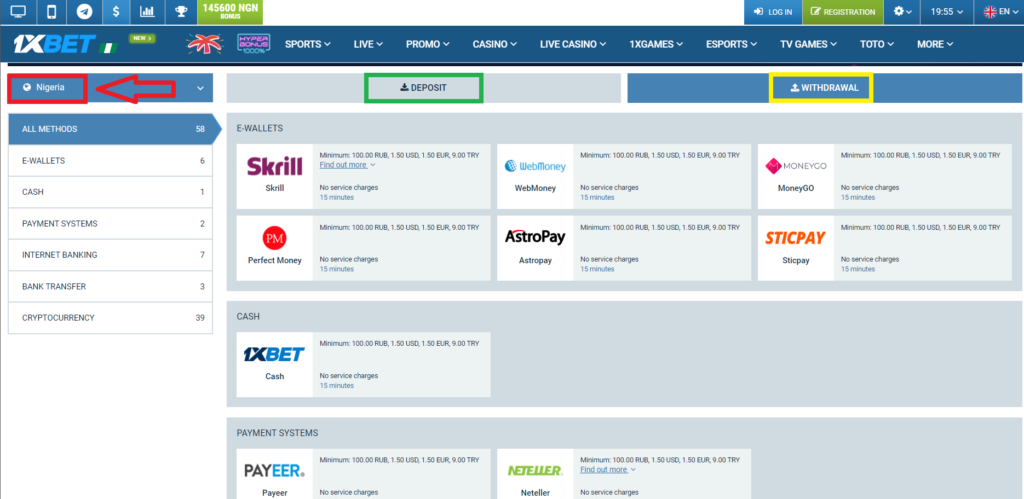
Task: Select PAYMENT SYSTEMS category in sidebar
Action: click(110, 223)
